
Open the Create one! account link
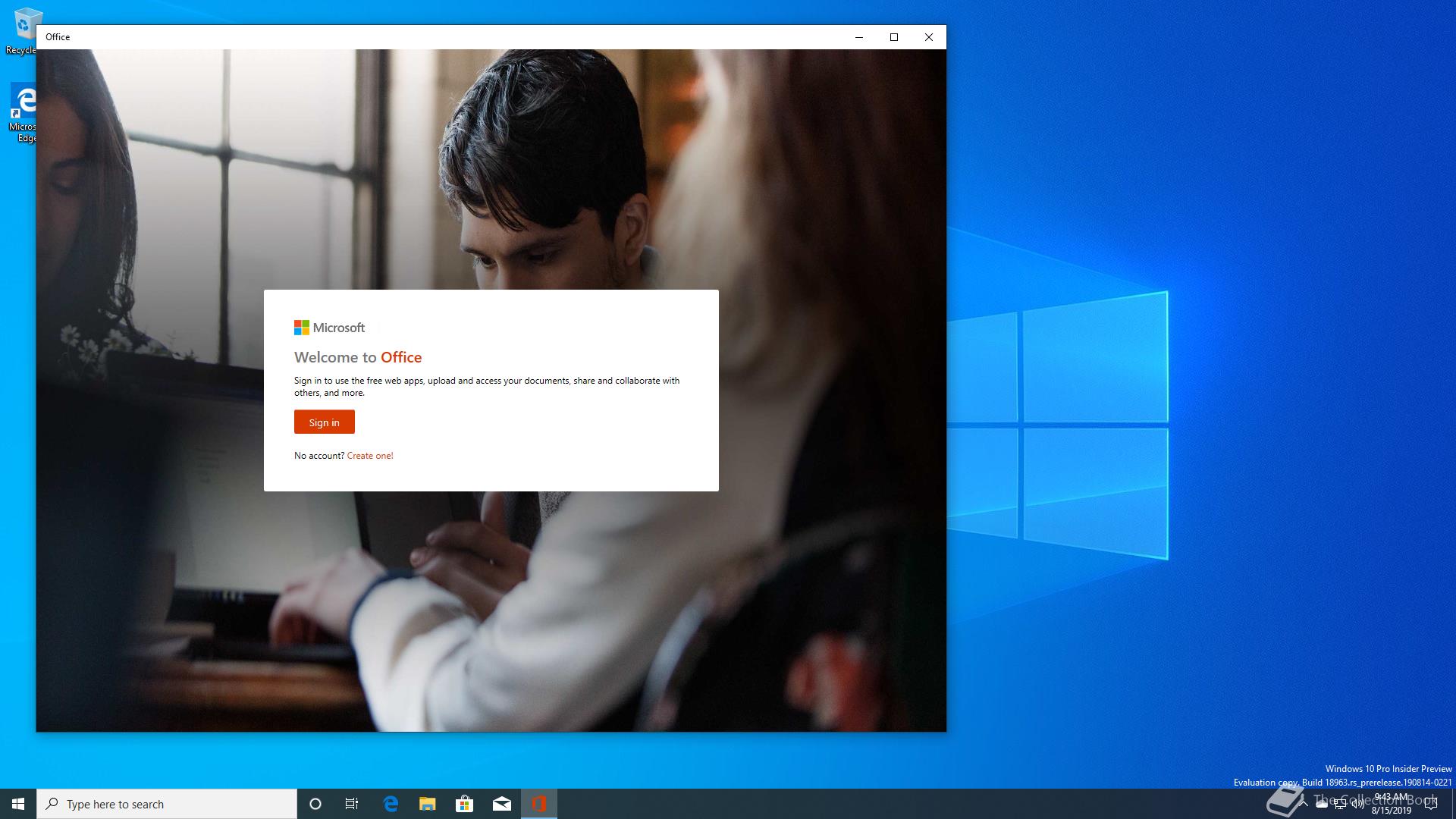pos(370,456)
